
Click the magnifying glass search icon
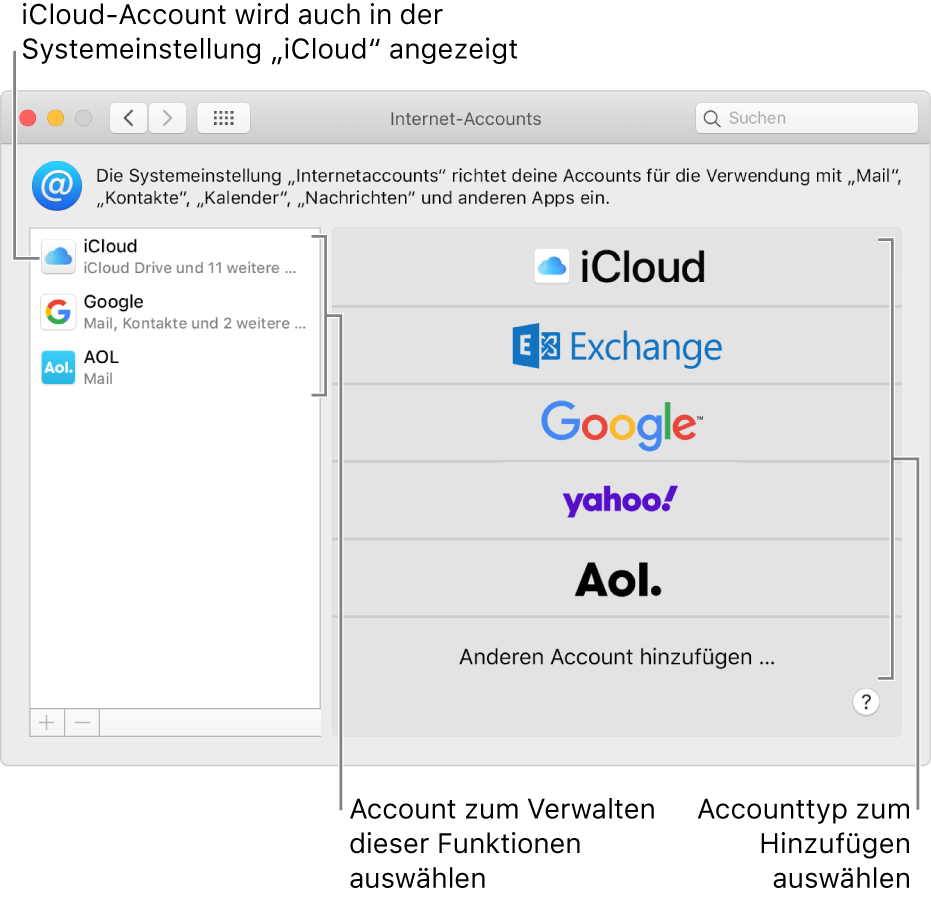[x=711, y=119]
